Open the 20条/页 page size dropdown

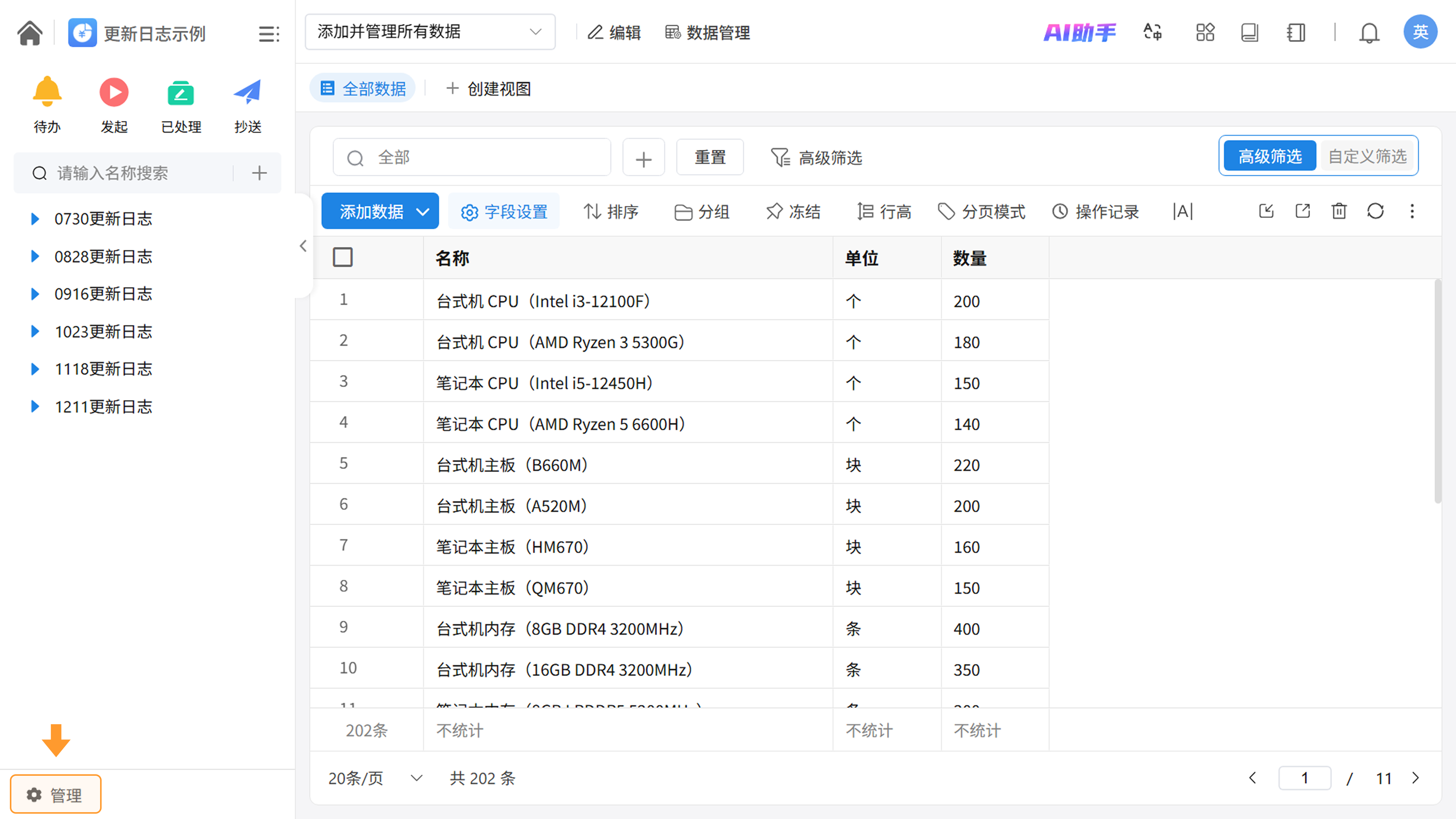[x=375, y=778]
